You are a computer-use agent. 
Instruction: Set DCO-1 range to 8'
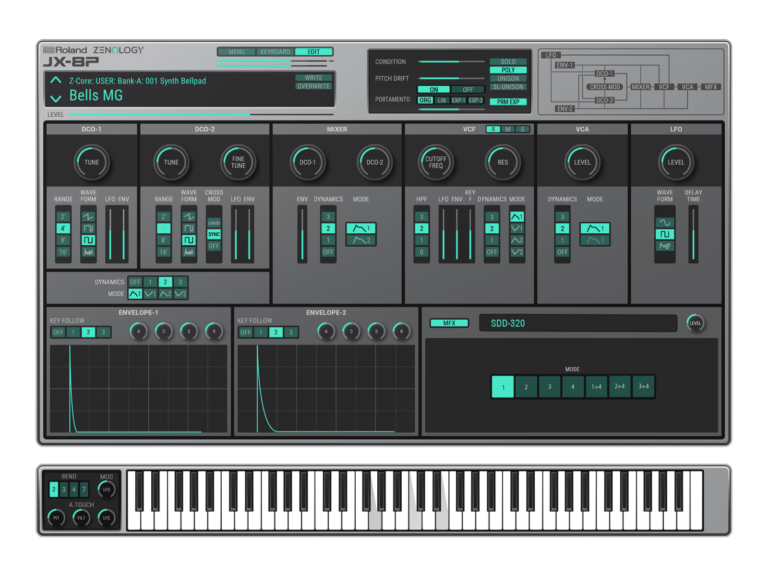point(63,240)
